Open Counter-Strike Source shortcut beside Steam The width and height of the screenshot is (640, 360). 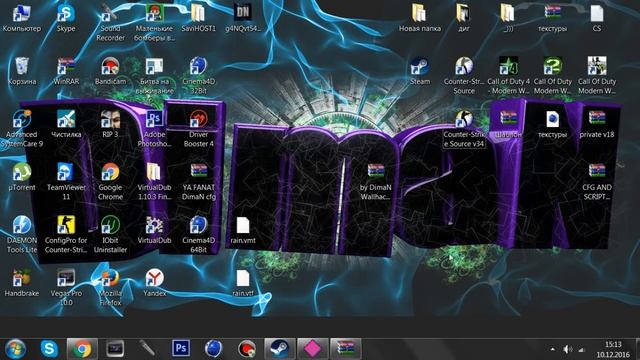tap(464, 76)
